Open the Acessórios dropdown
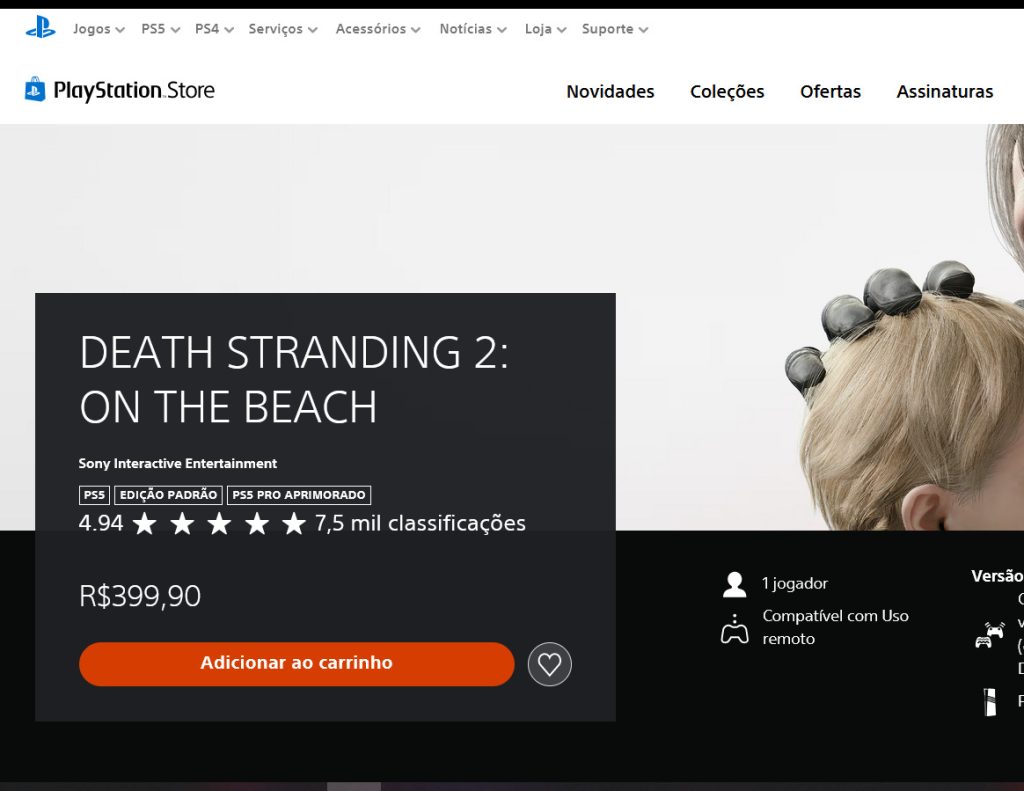The height and width of the screenshot is (791, 1024). pos(378,29)
